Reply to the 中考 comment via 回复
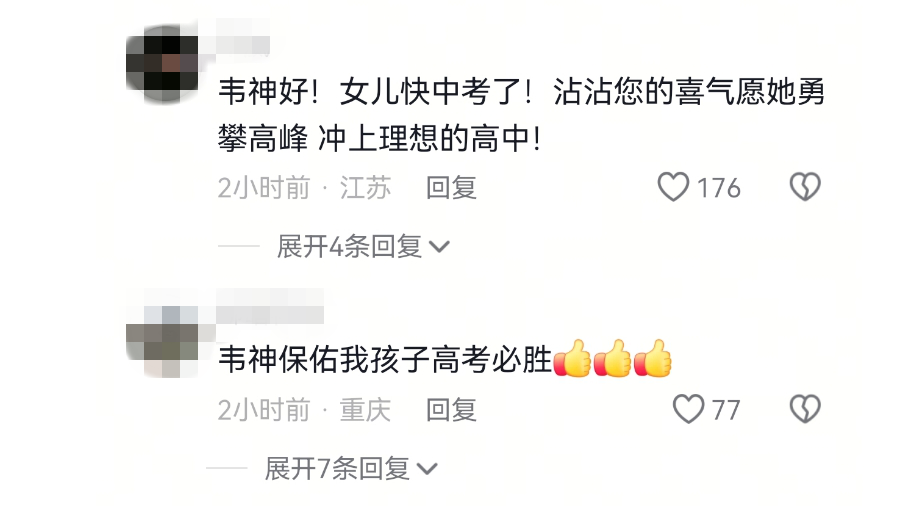 click(451, 188)
